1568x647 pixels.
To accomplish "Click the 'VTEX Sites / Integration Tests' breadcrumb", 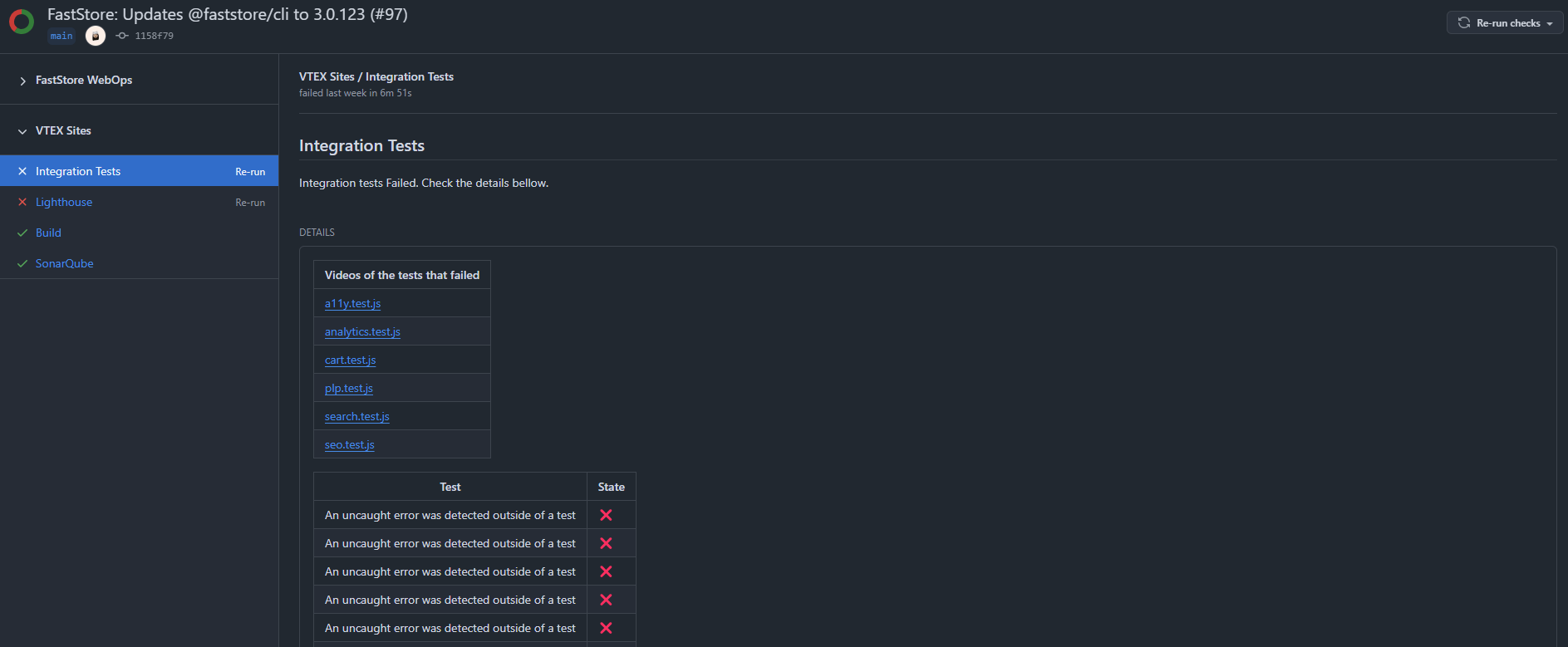I will pyautogui.click(x=376, y=76).
